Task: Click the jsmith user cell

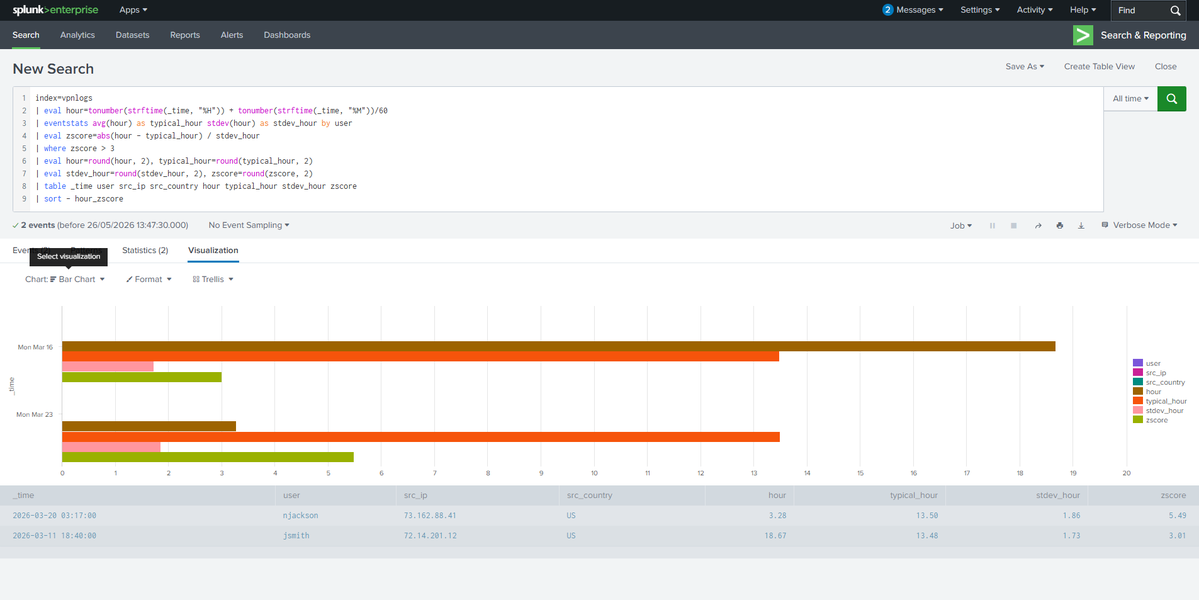Action: coord(296,536)
